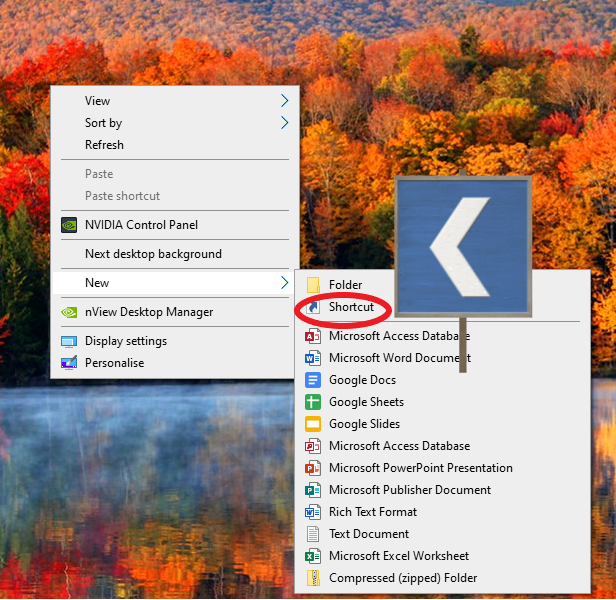The width and height of the screenshot is (616, 600).
Task: Create a Compressed (zipped) Folder
Action: pos(442,578)
